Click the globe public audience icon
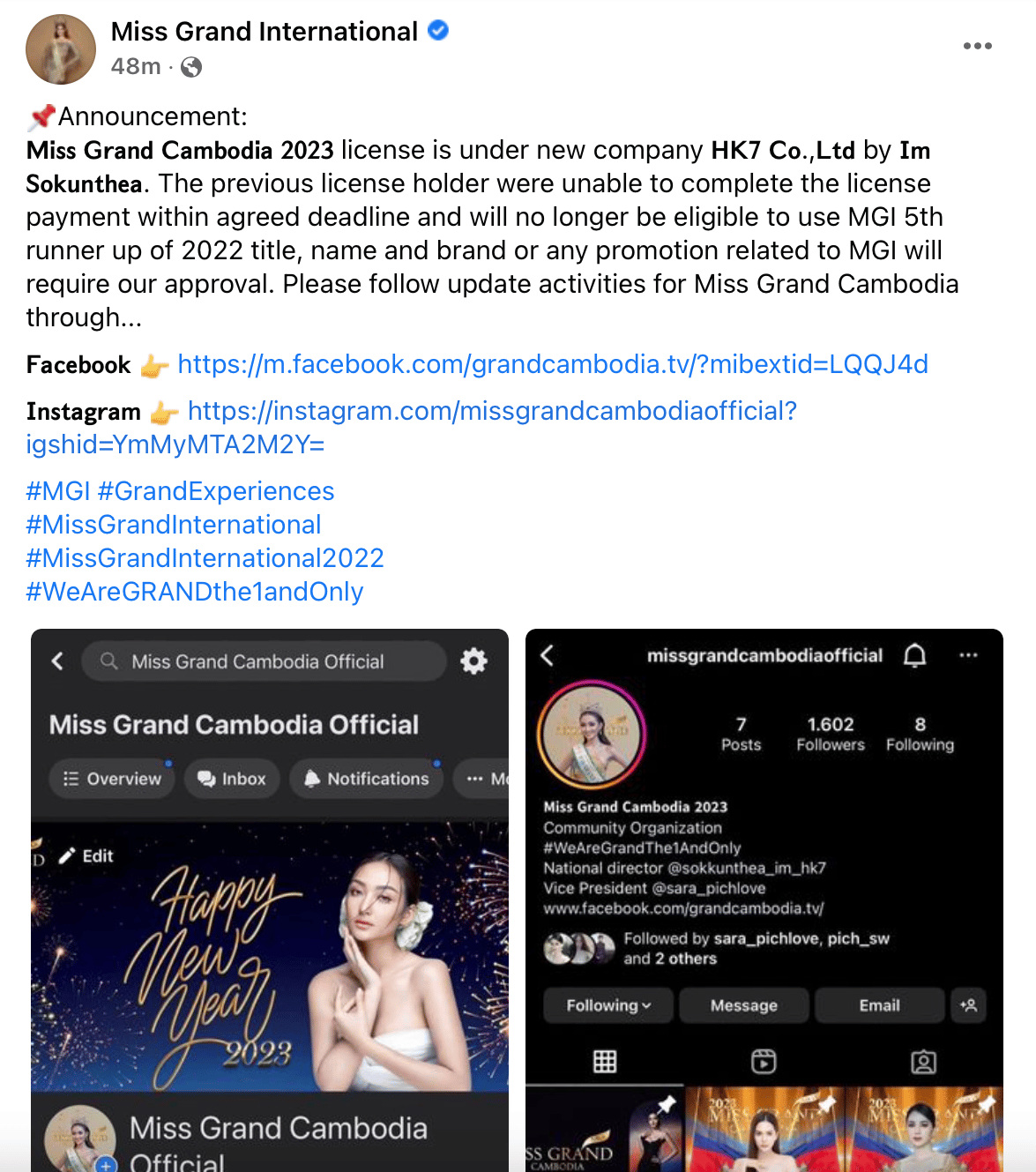1036x1172 pixels. 191,67
